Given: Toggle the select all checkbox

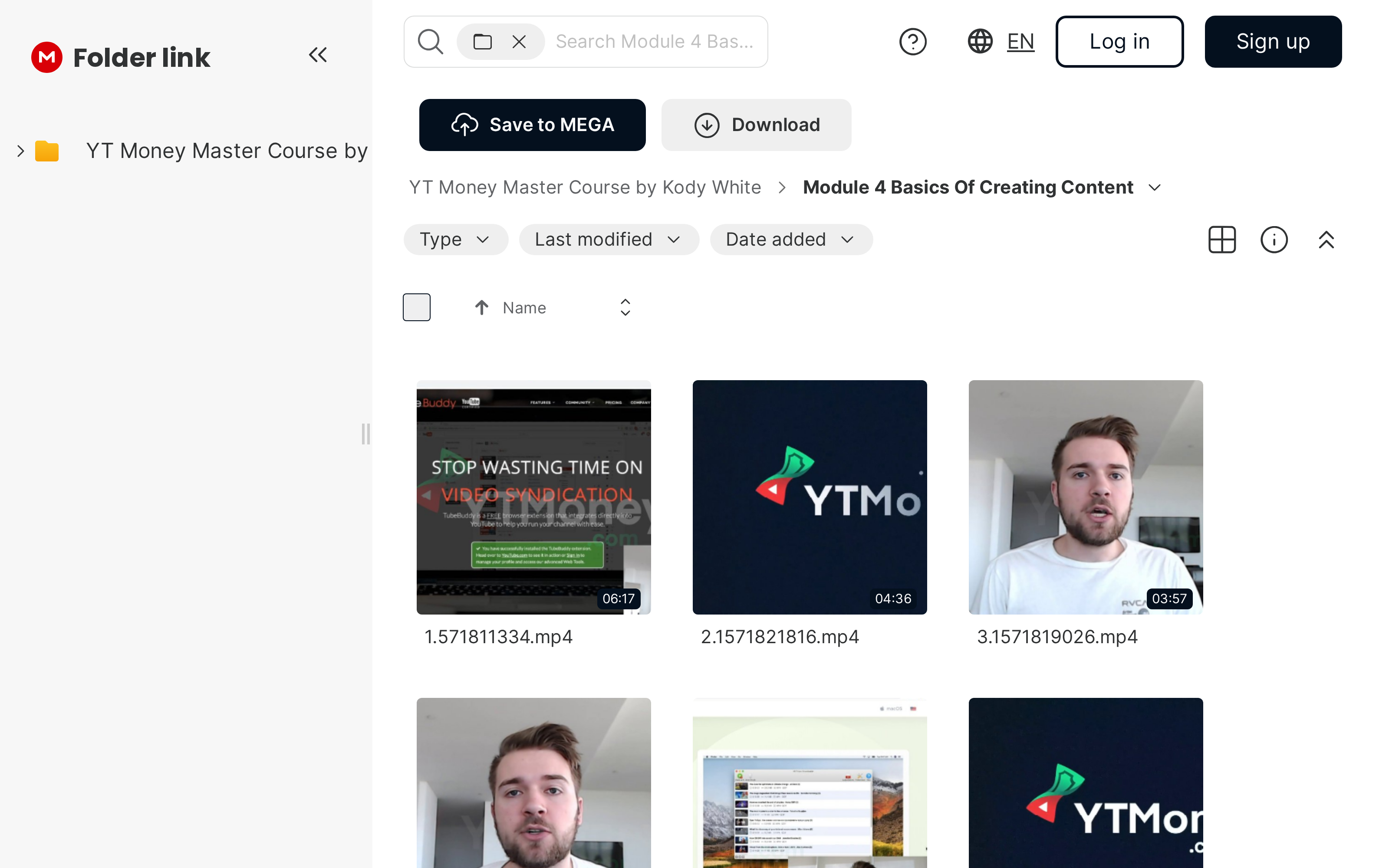Looking at the screenshot, I should (x=417, y=307).
